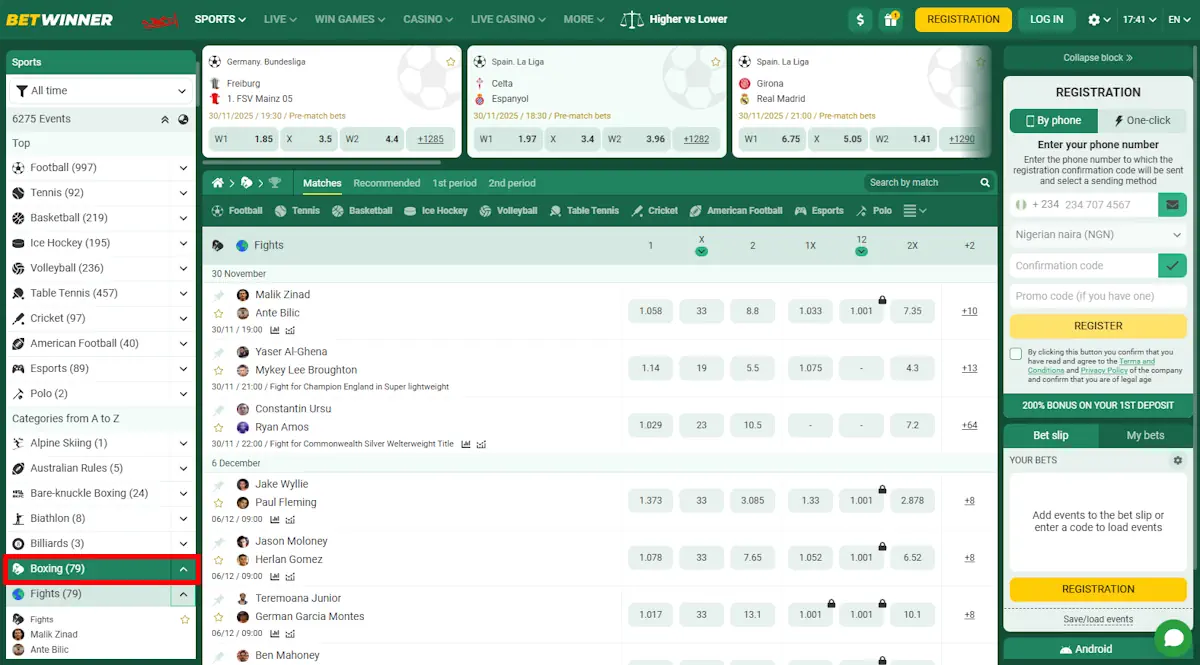Open the envelope icon beside phone number field

[x=1172, y=203]
